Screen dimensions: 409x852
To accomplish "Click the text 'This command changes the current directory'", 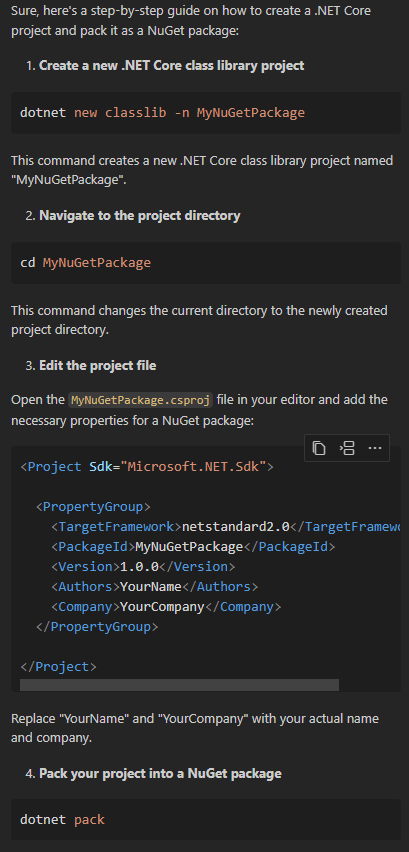I will point(199,320).
